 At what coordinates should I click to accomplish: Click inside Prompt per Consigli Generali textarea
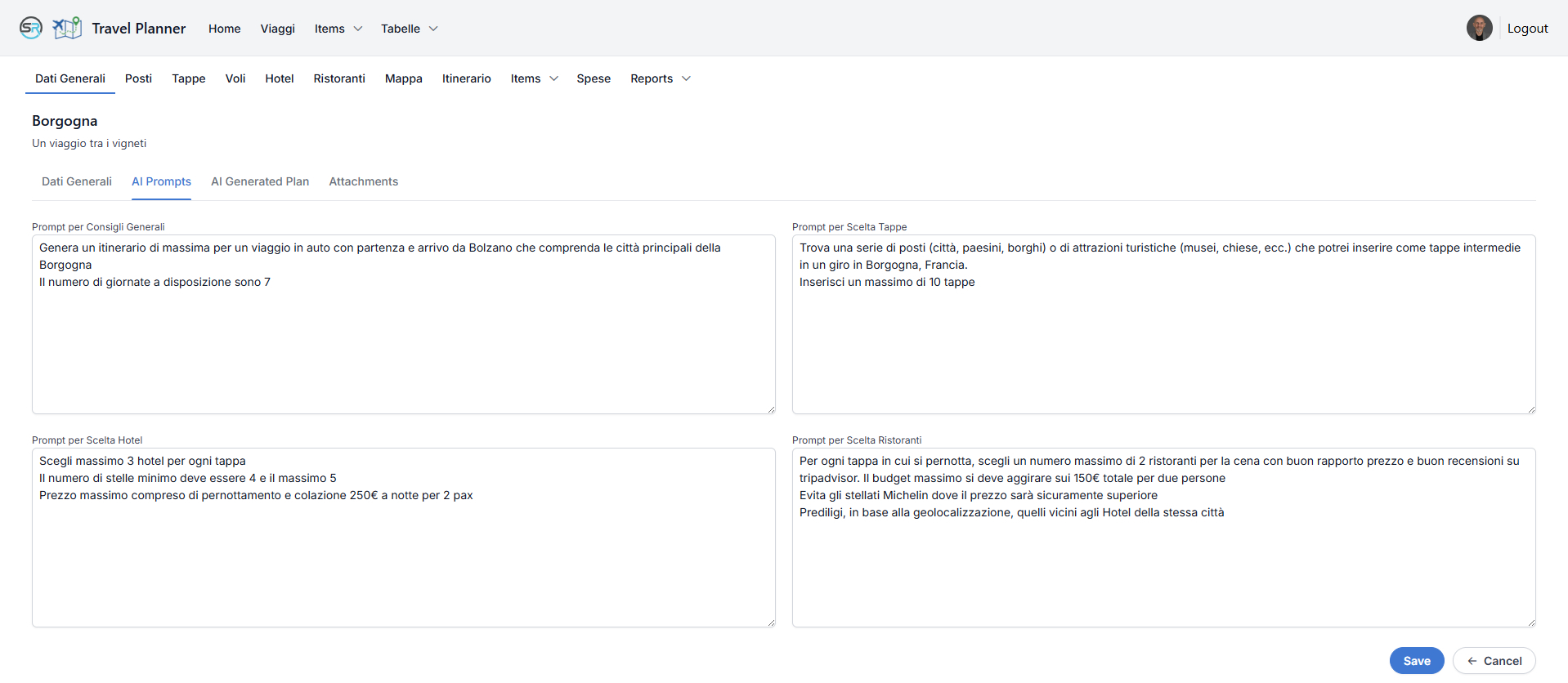[x=403, y=343]
